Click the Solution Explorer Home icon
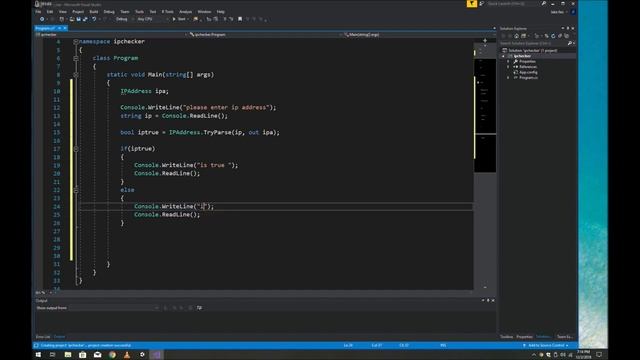 [516, 36]
